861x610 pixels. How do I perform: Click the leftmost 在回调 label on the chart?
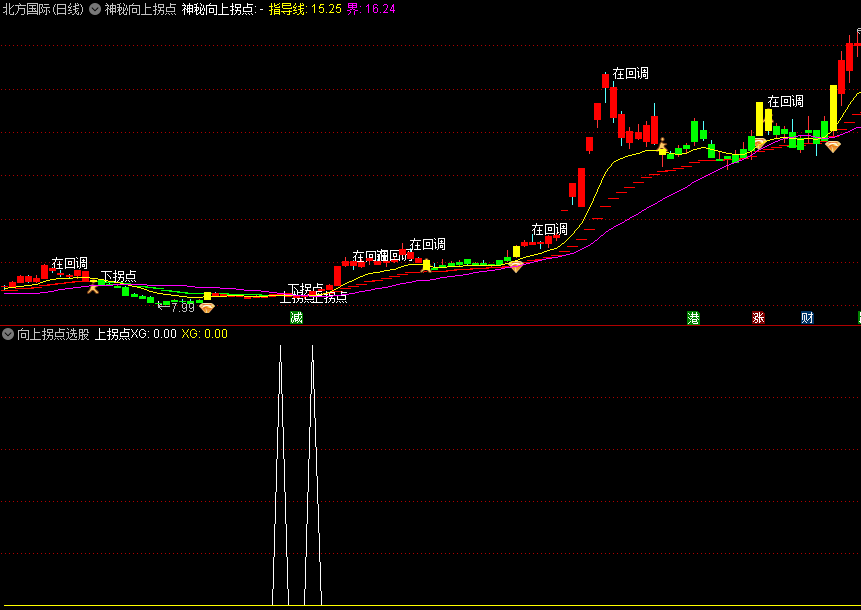(70, 264)
